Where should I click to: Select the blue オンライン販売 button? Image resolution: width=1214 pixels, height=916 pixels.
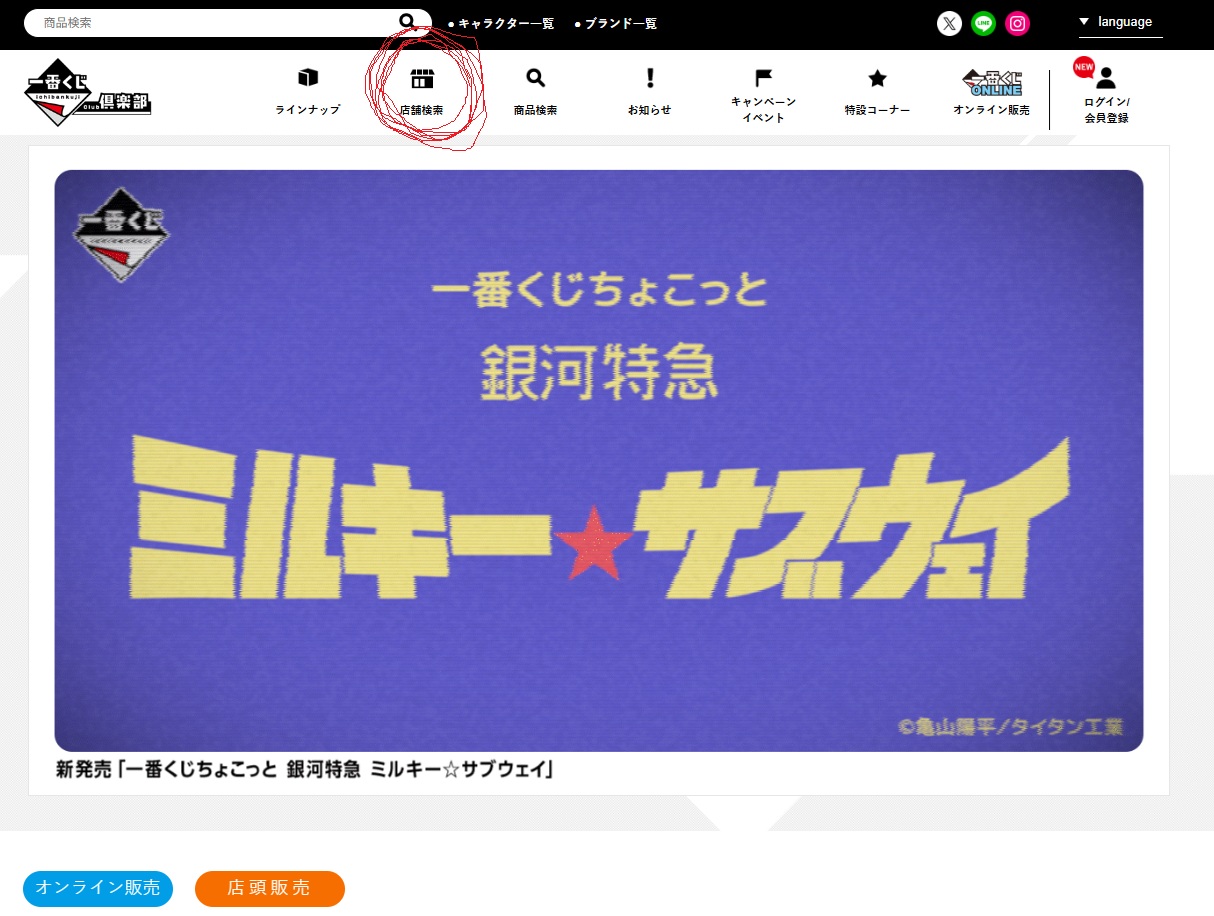(x=98, y=888)
